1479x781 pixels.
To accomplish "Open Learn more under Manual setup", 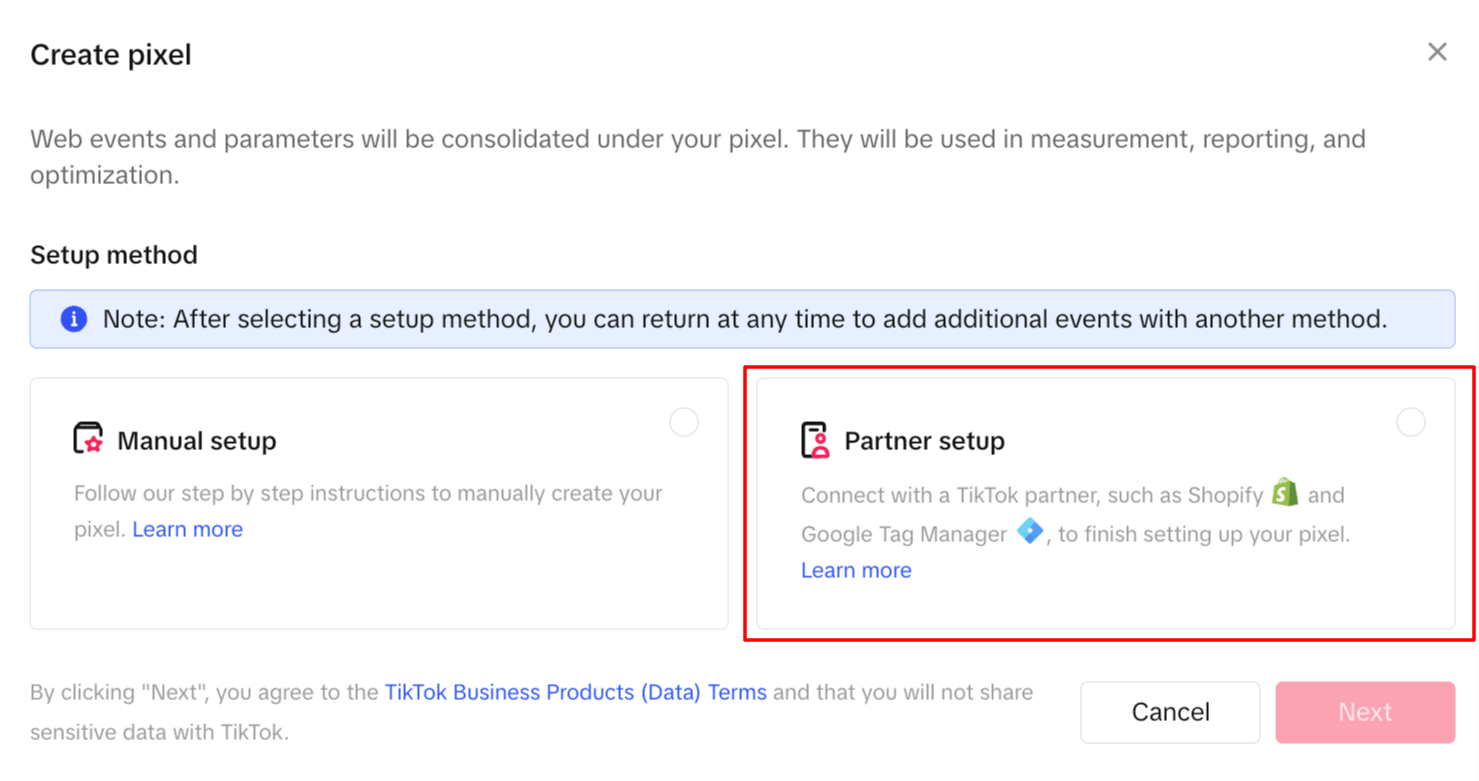I will (187, 529).
